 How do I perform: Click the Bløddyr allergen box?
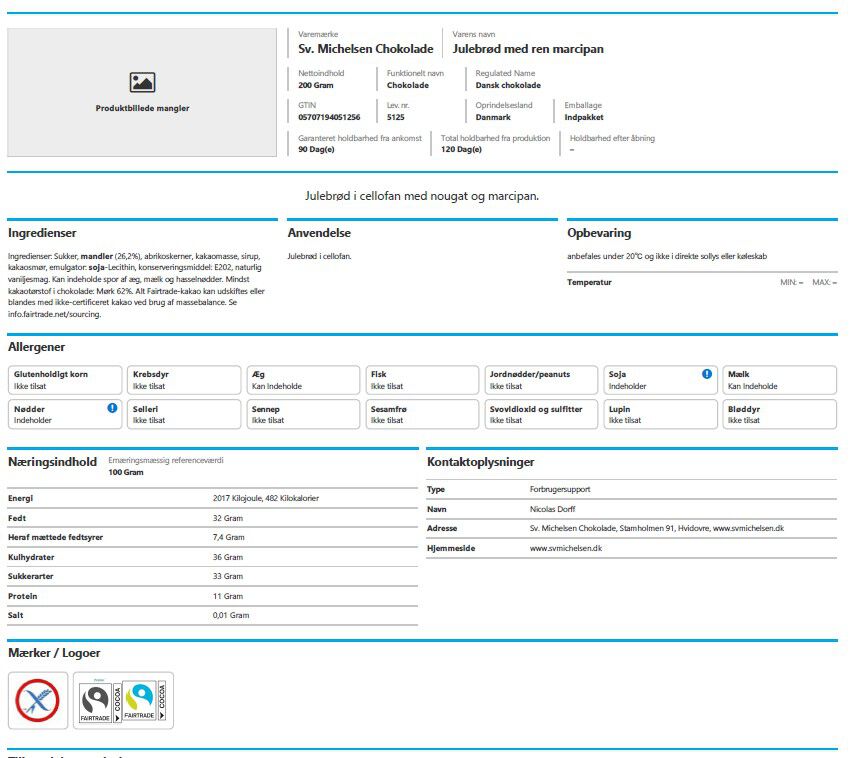click(779, 414)
